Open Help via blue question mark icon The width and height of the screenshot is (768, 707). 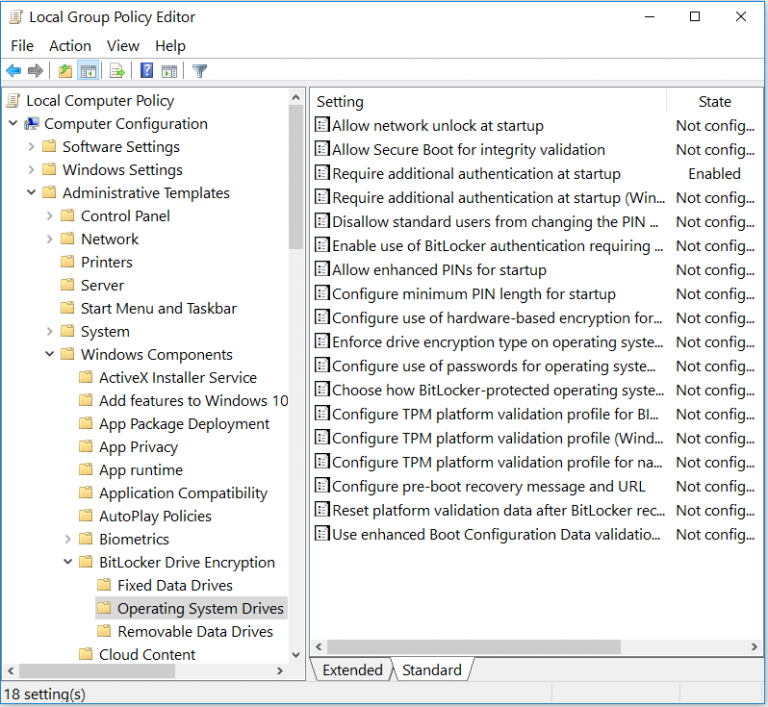[146, 71]
